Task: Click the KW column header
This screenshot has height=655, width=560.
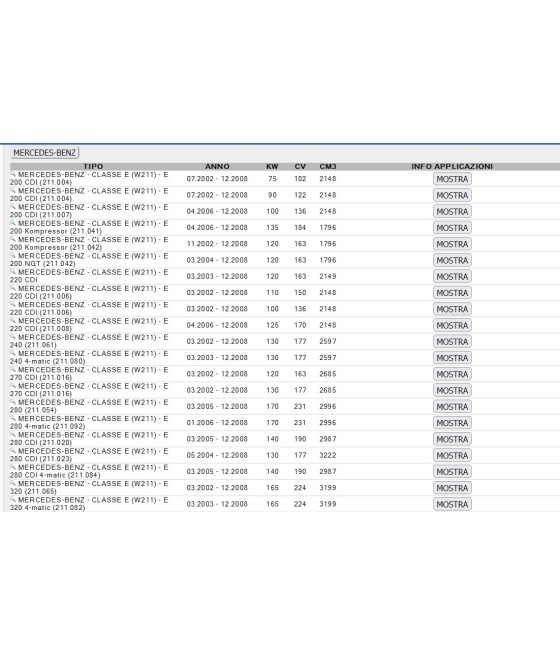Action: tap(272, 166)
